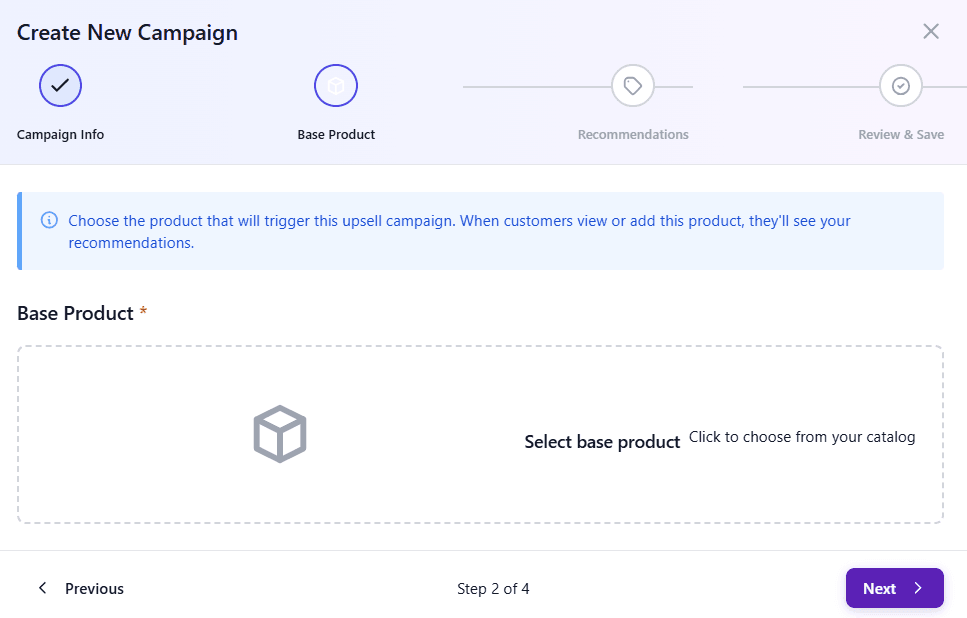Click the large gray cube icon

click(280, 434)
